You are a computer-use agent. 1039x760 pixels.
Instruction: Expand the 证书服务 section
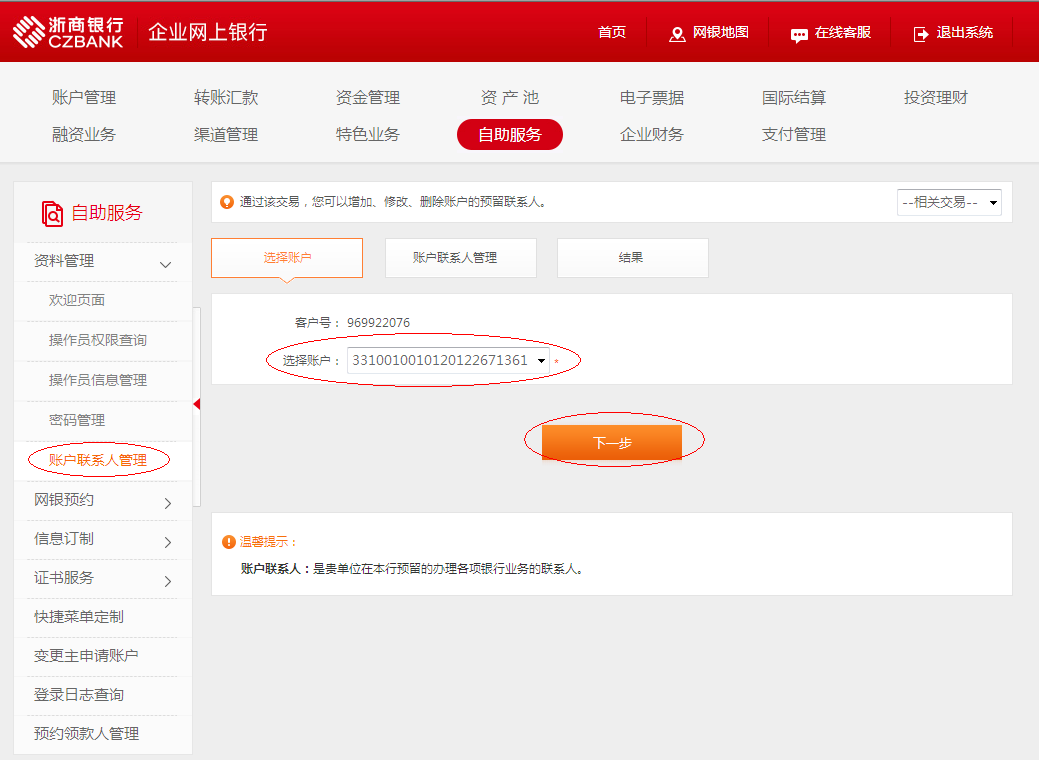tap(167, 581)
